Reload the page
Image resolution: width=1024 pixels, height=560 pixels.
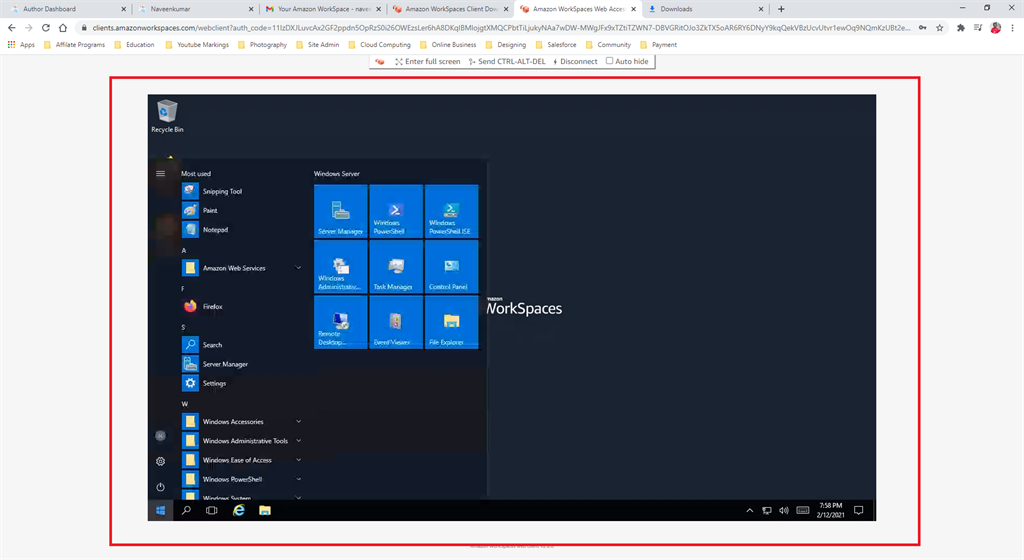click(x=46, y=27)
